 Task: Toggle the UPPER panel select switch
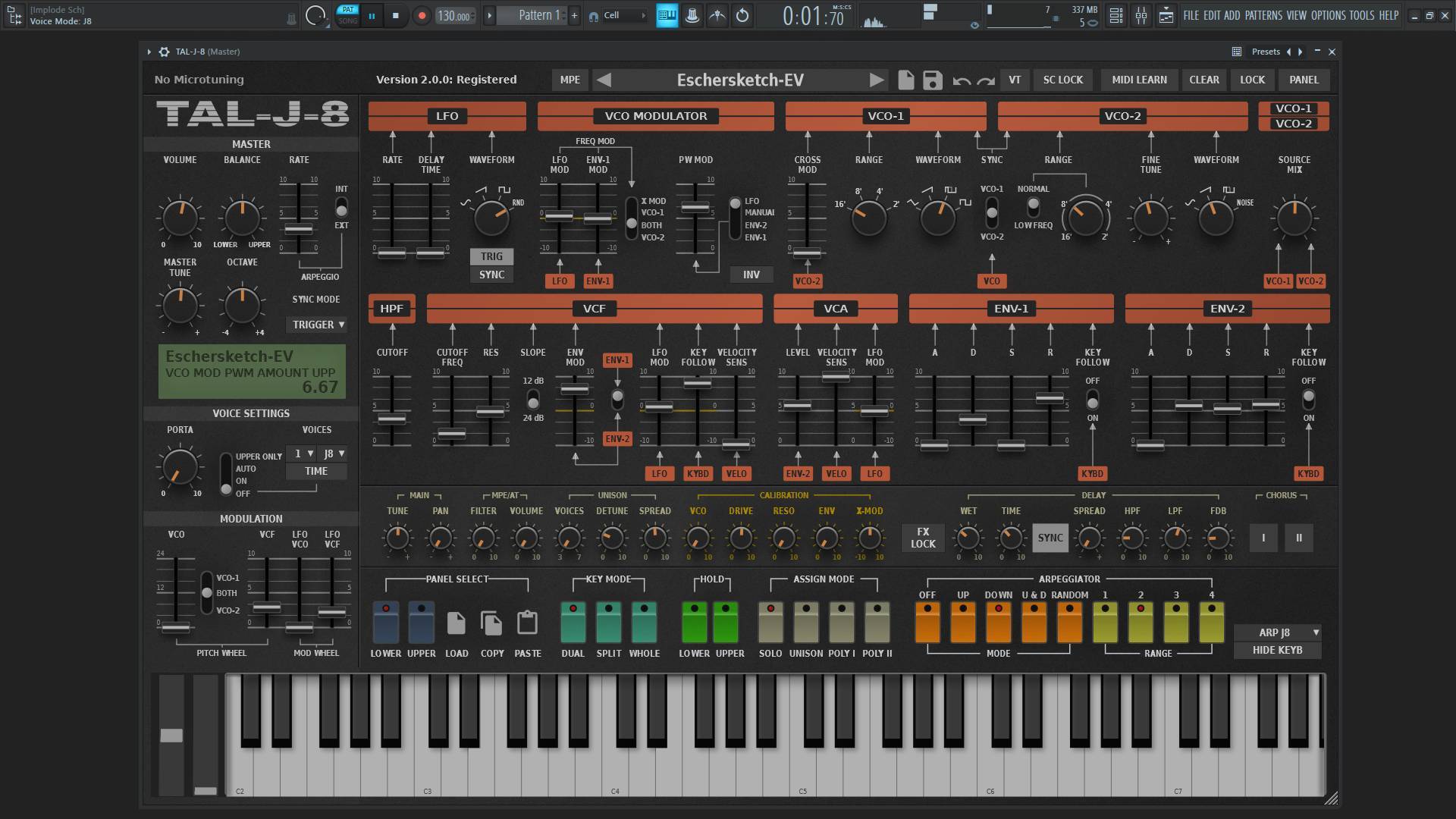421,622
